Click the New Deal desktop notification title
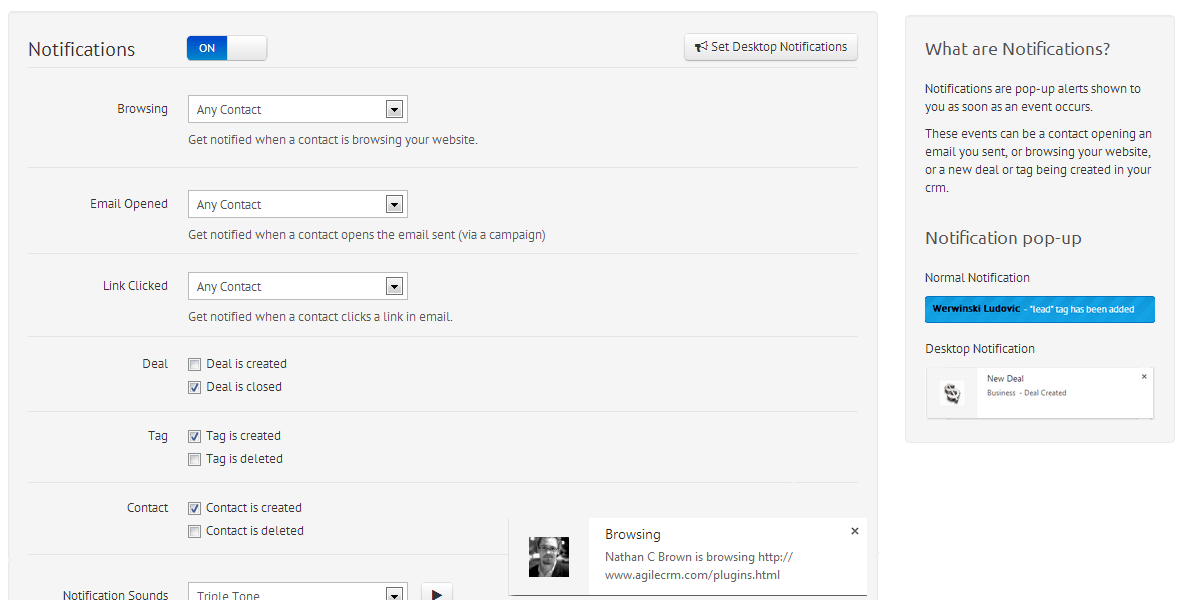 click(x=1005, y=379)
